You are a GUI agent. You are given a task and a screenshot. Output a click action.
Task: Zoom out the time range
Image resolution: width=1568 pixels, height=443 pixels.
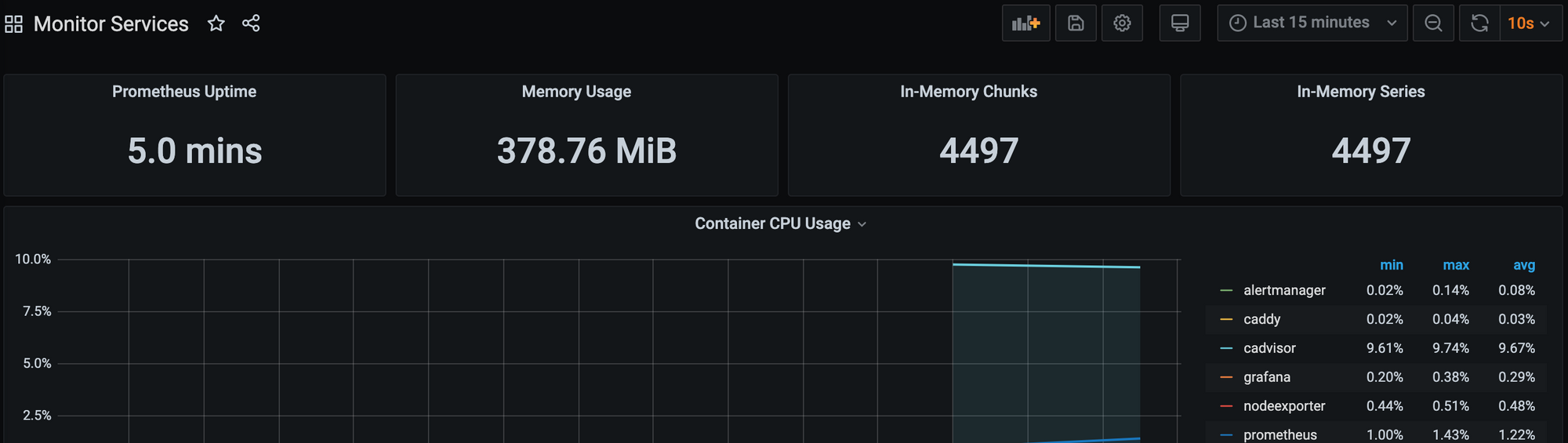[x=1433, y=24]
